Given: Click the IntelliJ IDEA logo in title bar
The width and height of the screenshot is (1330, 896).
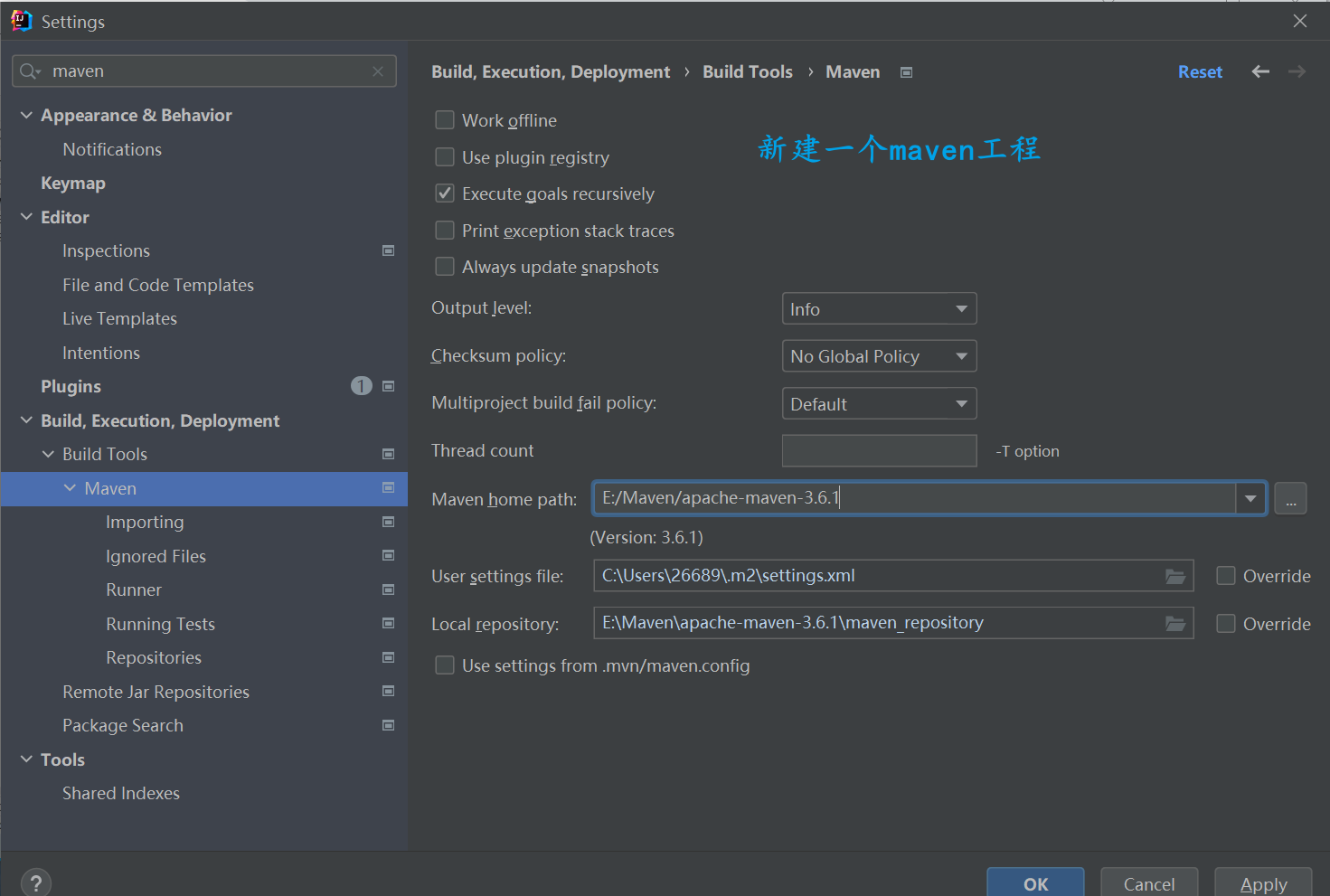Looking at the screenshot, I should [21, 21].
